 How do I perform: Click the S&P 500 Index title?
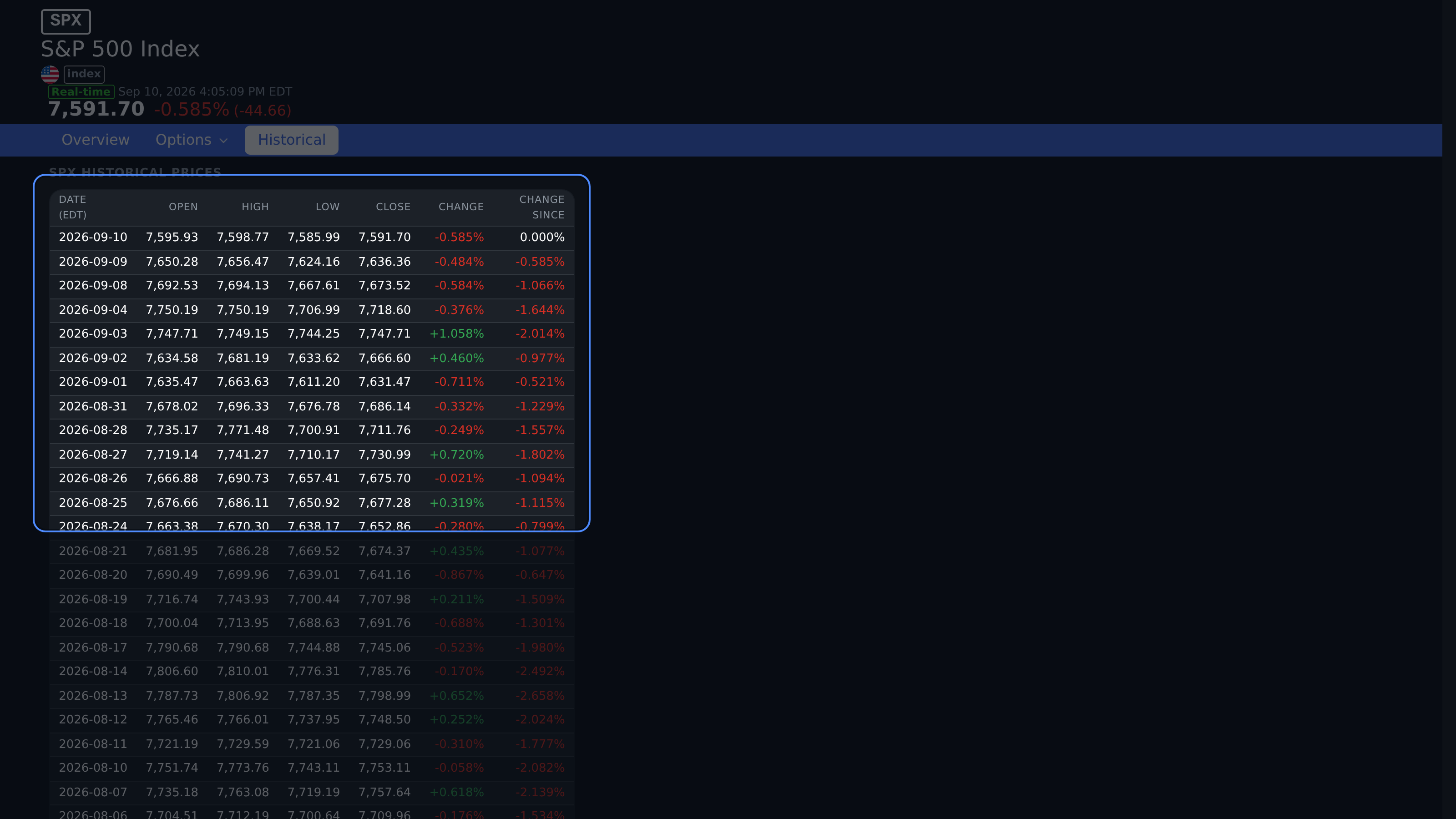(x=121, y=49)
